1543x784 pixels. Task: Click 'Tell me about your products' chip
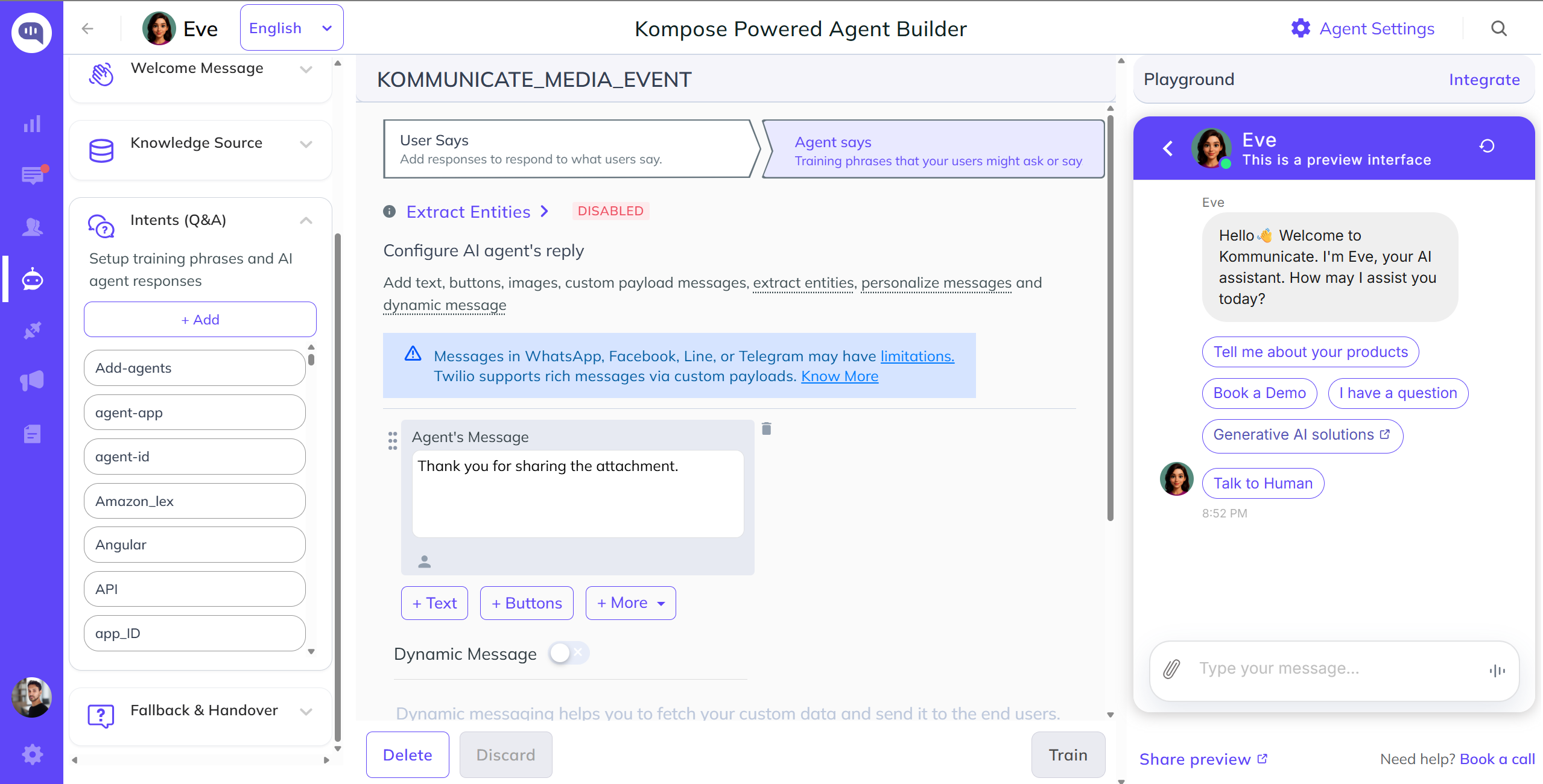1311,352
